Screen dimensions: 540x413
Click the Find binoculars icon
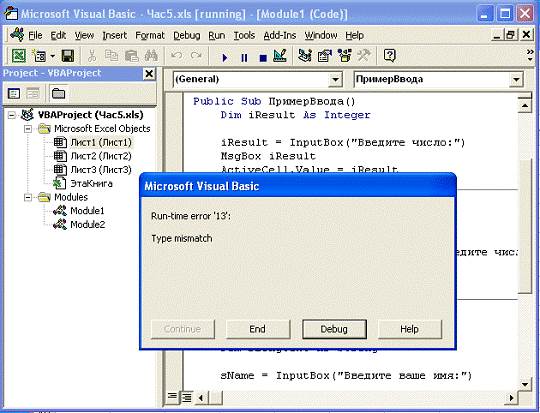pos(151,55)
